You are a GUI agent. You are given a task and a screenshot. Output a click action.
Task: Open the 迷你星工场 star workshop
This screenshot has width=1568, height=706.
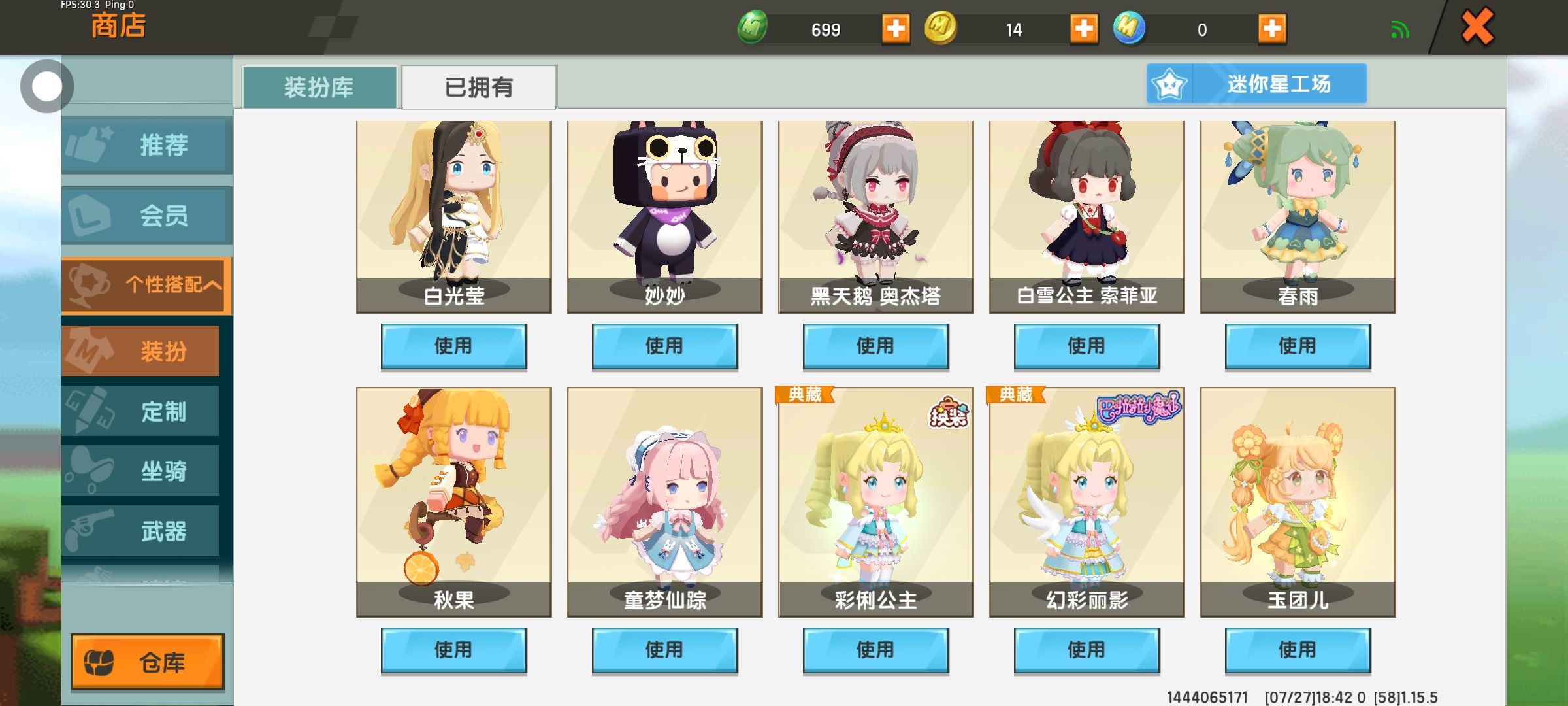click(x=1256, y=84)
